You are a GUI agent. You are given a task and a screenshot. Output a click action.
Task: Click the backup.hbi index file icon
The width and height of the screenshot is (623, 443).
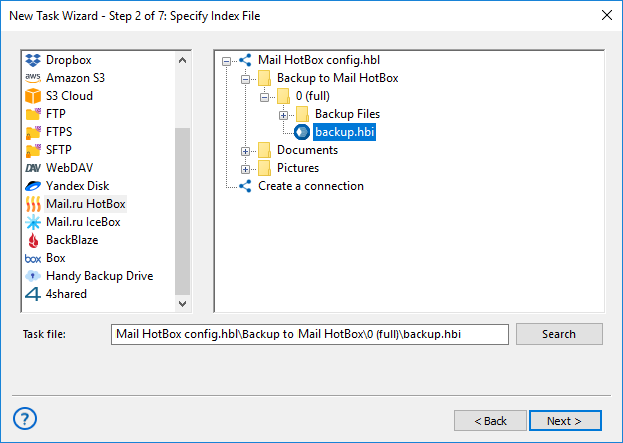(302, 132)
